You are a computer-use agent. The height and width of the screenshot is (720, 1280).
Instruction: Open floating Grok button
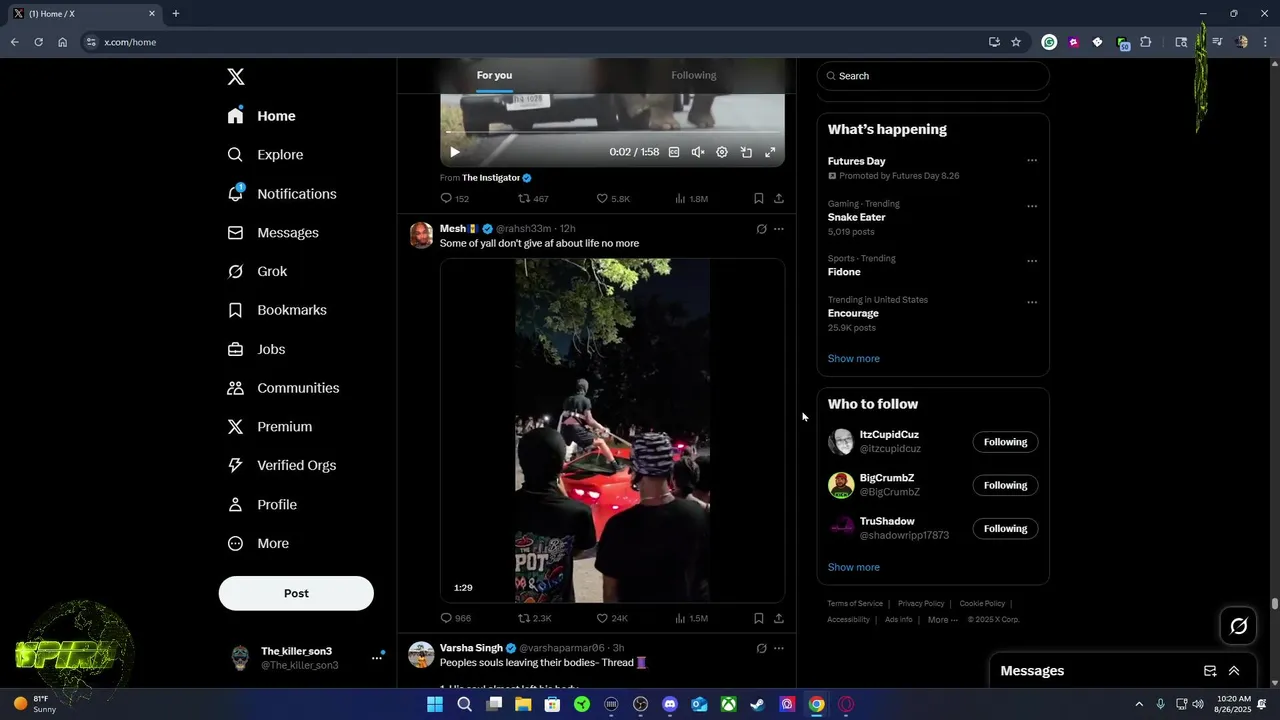pos(1239,626)
